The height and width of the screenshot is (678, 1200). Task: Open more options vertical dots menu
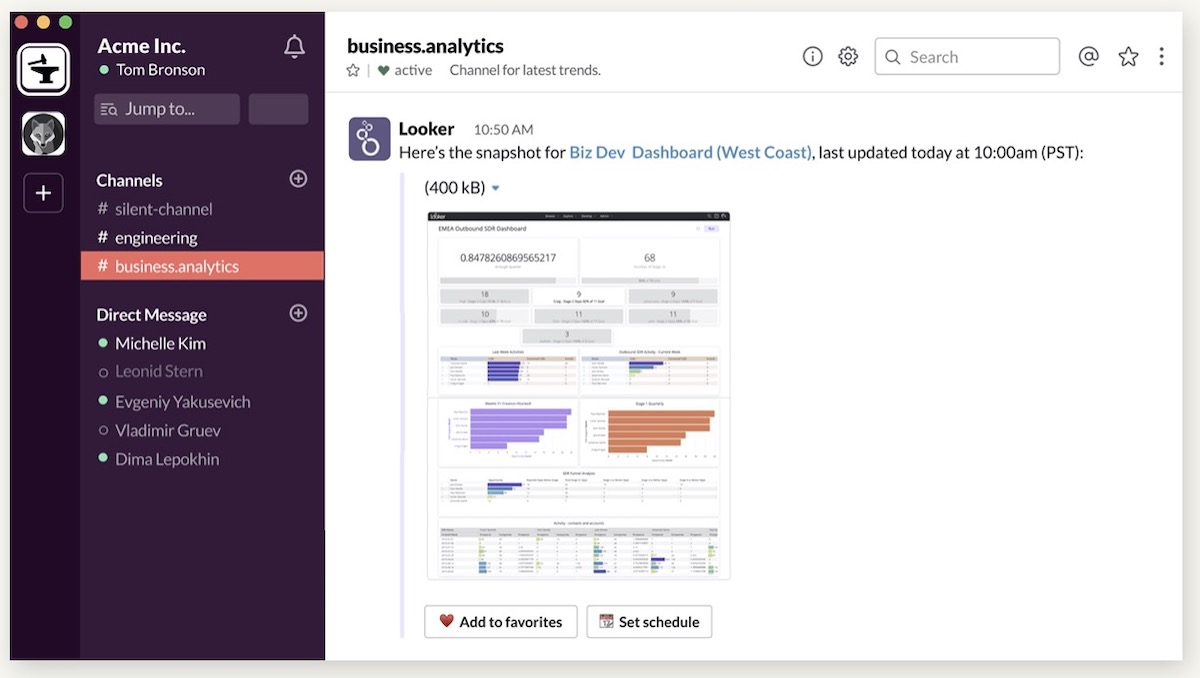(1161, 57)
